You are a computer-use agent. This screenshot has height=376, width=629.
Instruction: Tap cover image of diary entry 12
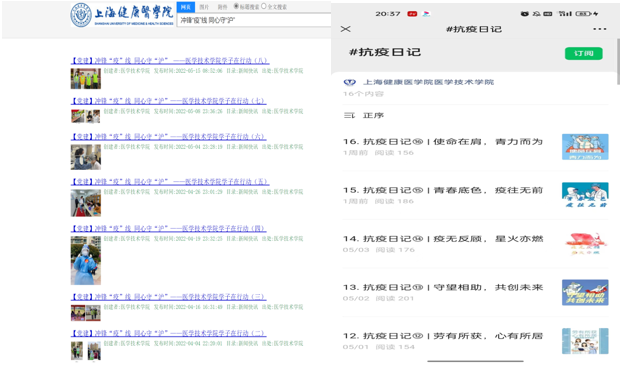pyautogui.click(x=585, y=341)
